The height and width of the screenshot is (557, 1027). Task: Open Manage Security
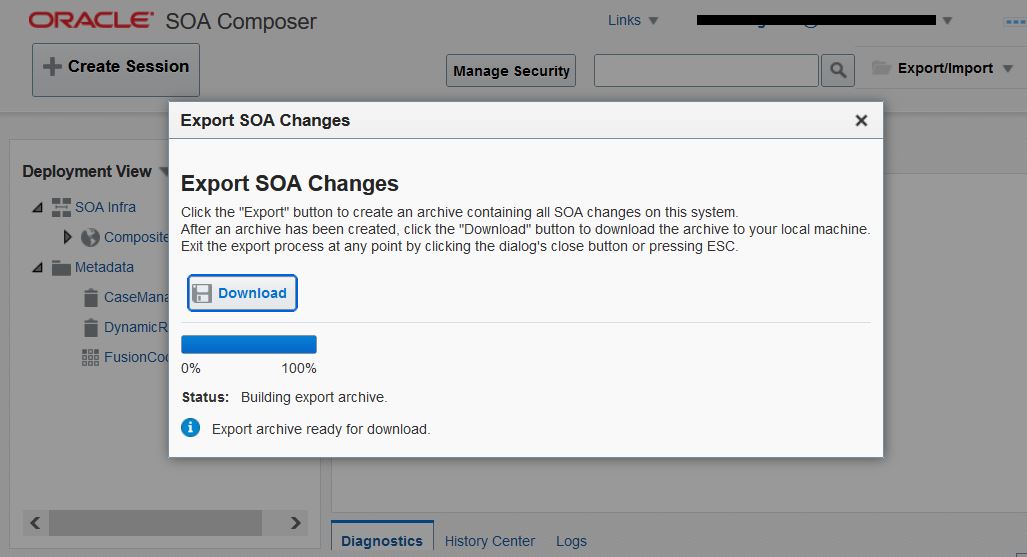pyautogui.click(x=511, y=71)
